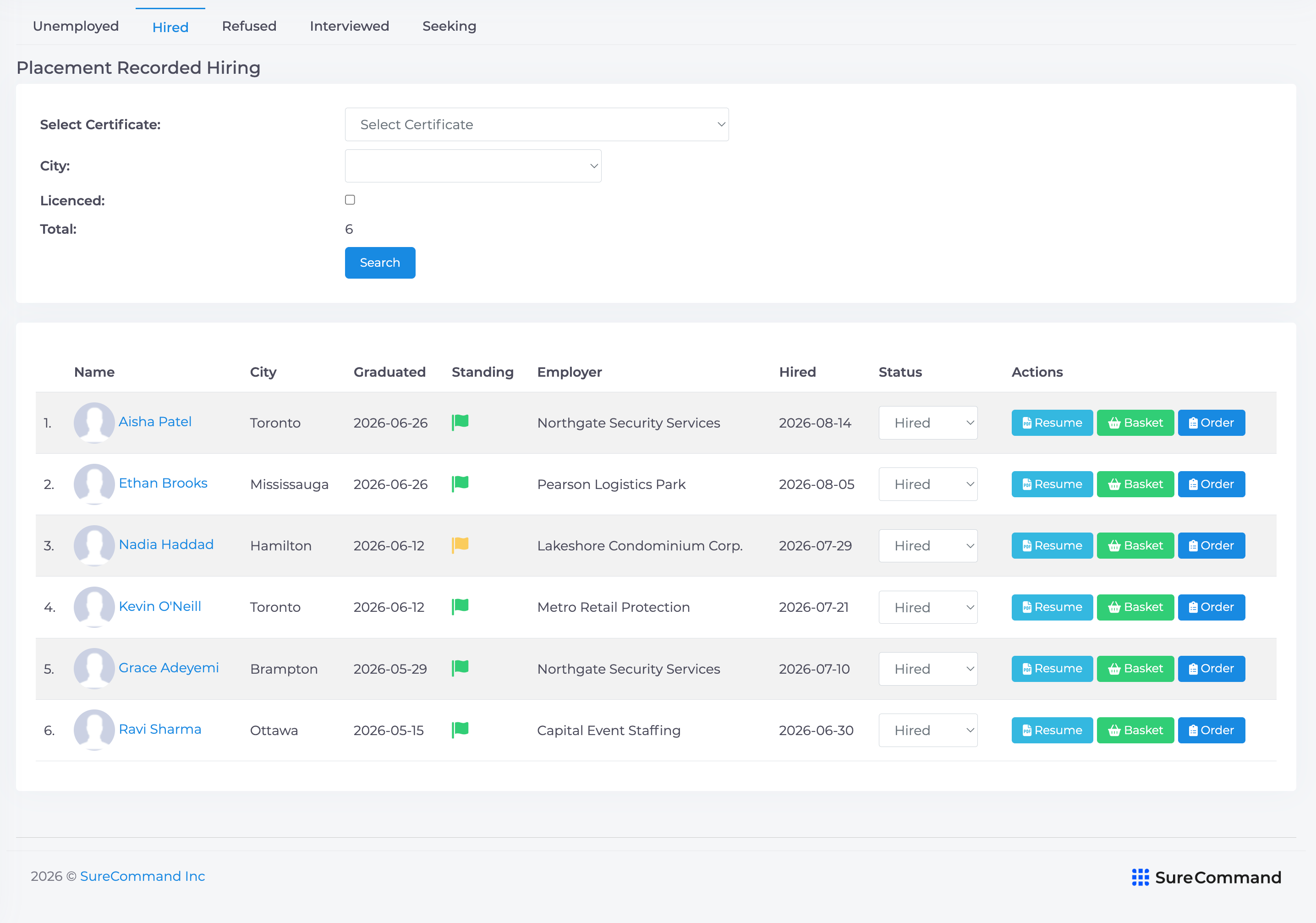This screenshot has width=1316, height=923.
Task: Toggle the Licenced checkbox
Action: point(350,199)
